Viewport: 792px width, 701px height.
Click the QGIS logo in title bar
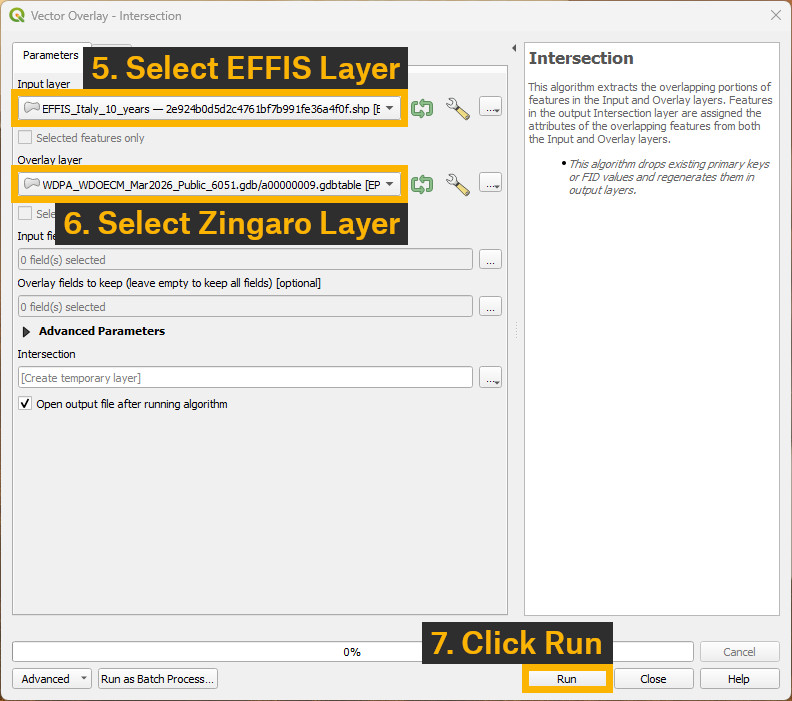click(17, 15)
